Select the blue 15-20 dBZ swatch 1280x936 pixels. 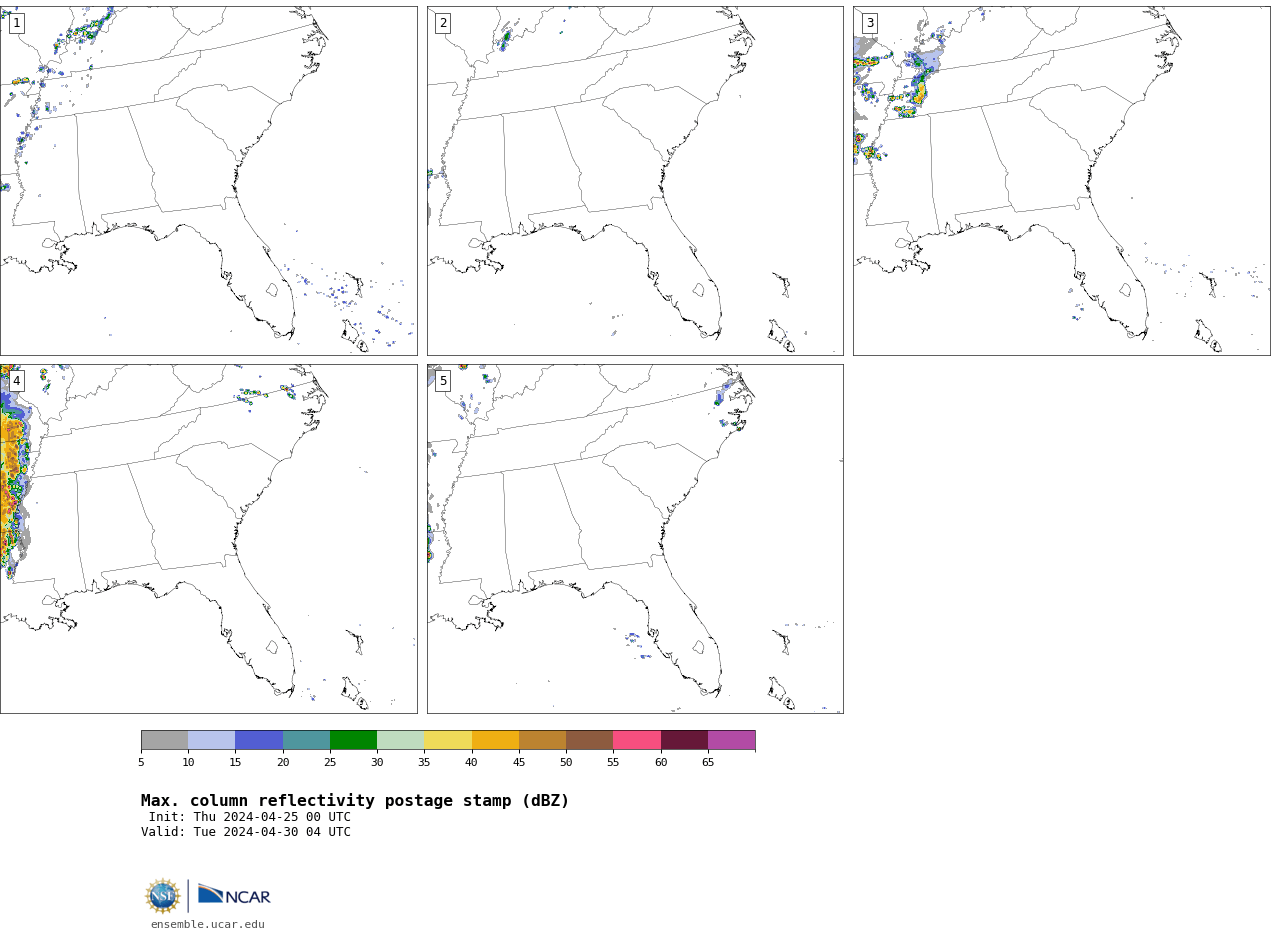click(259, 740)
